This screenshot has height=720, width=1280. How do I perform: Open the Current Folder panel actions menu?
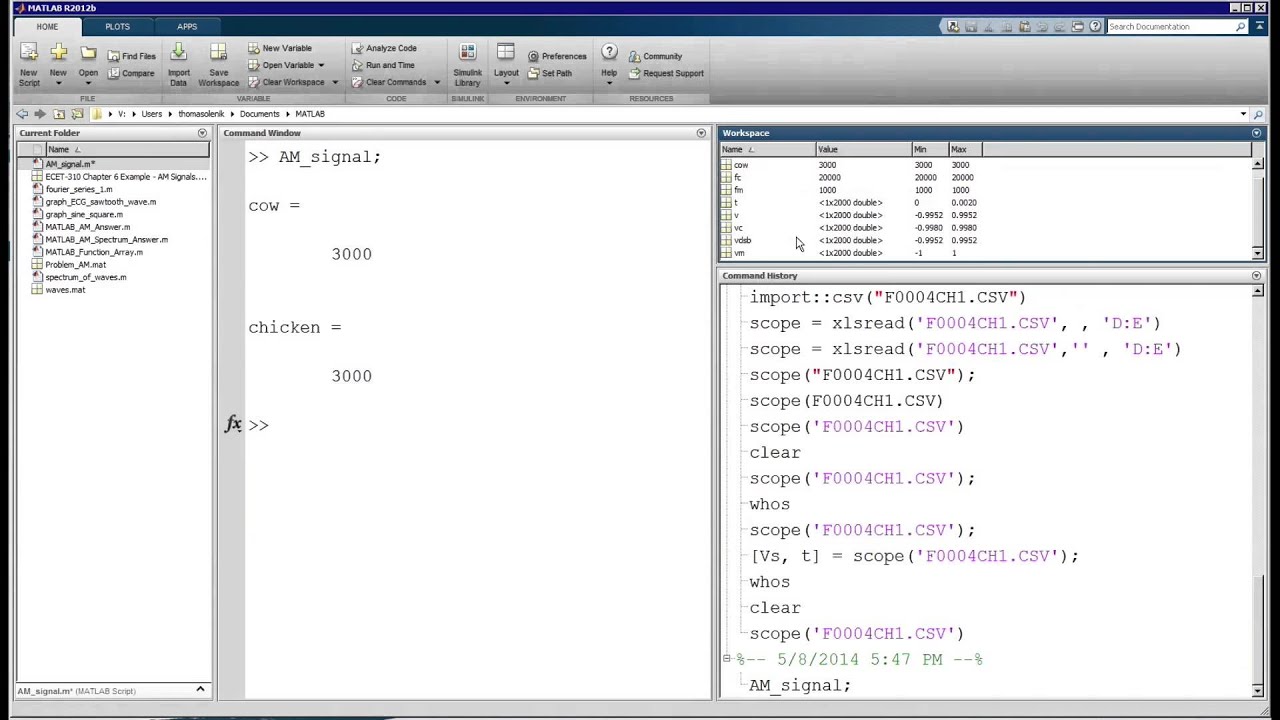point(202,133)
